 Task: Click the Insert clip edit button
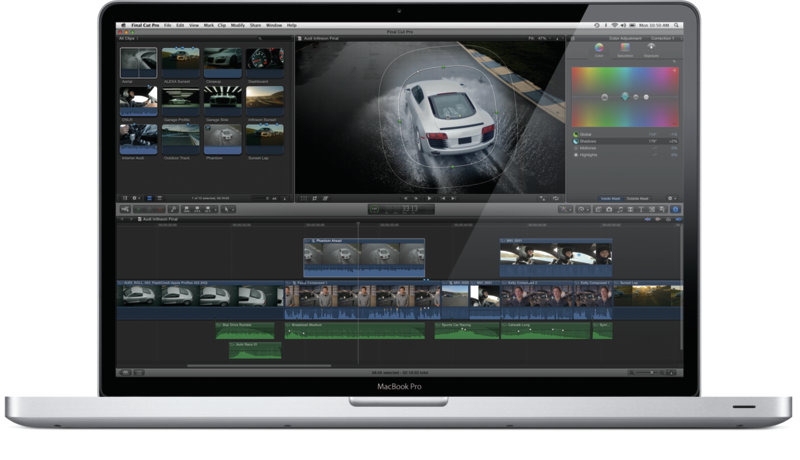coord(197,209)
